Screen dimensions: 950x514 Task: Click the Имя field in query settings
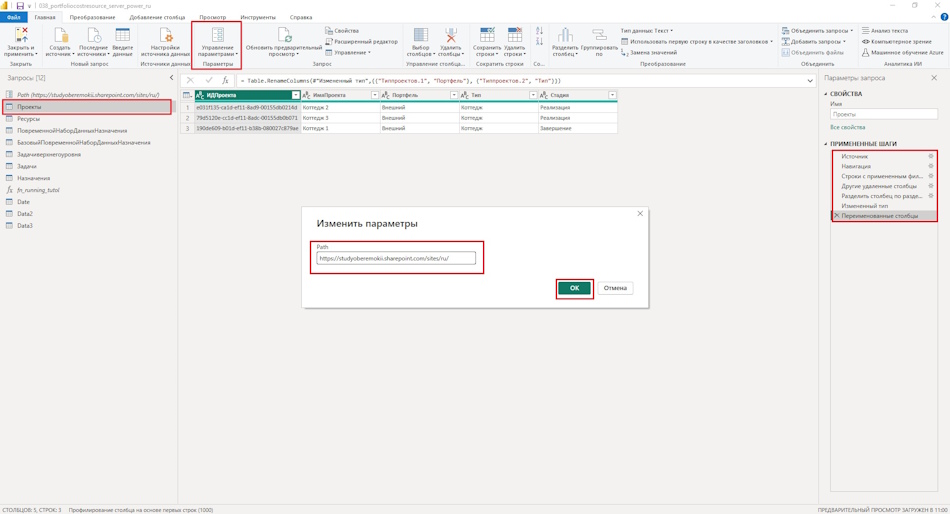[x=883, y=114]
